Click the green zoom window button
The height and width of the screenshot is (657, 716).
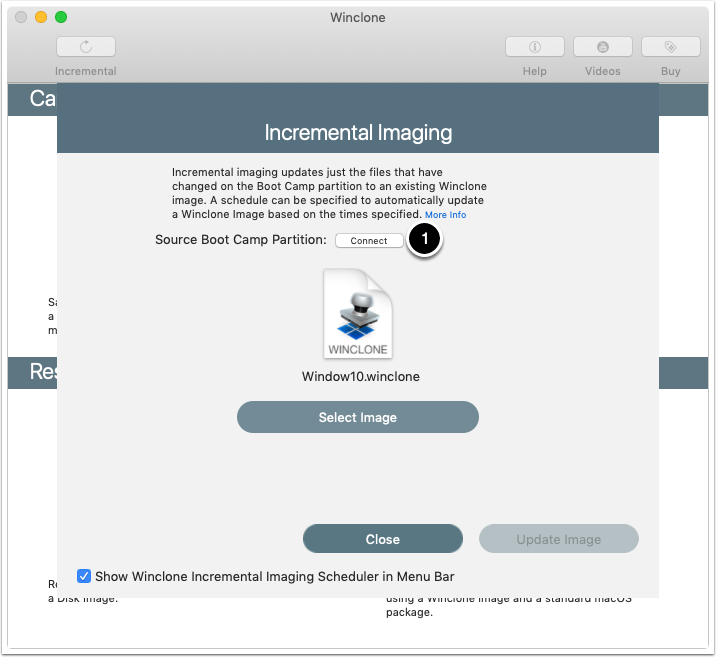pos(61,17)
